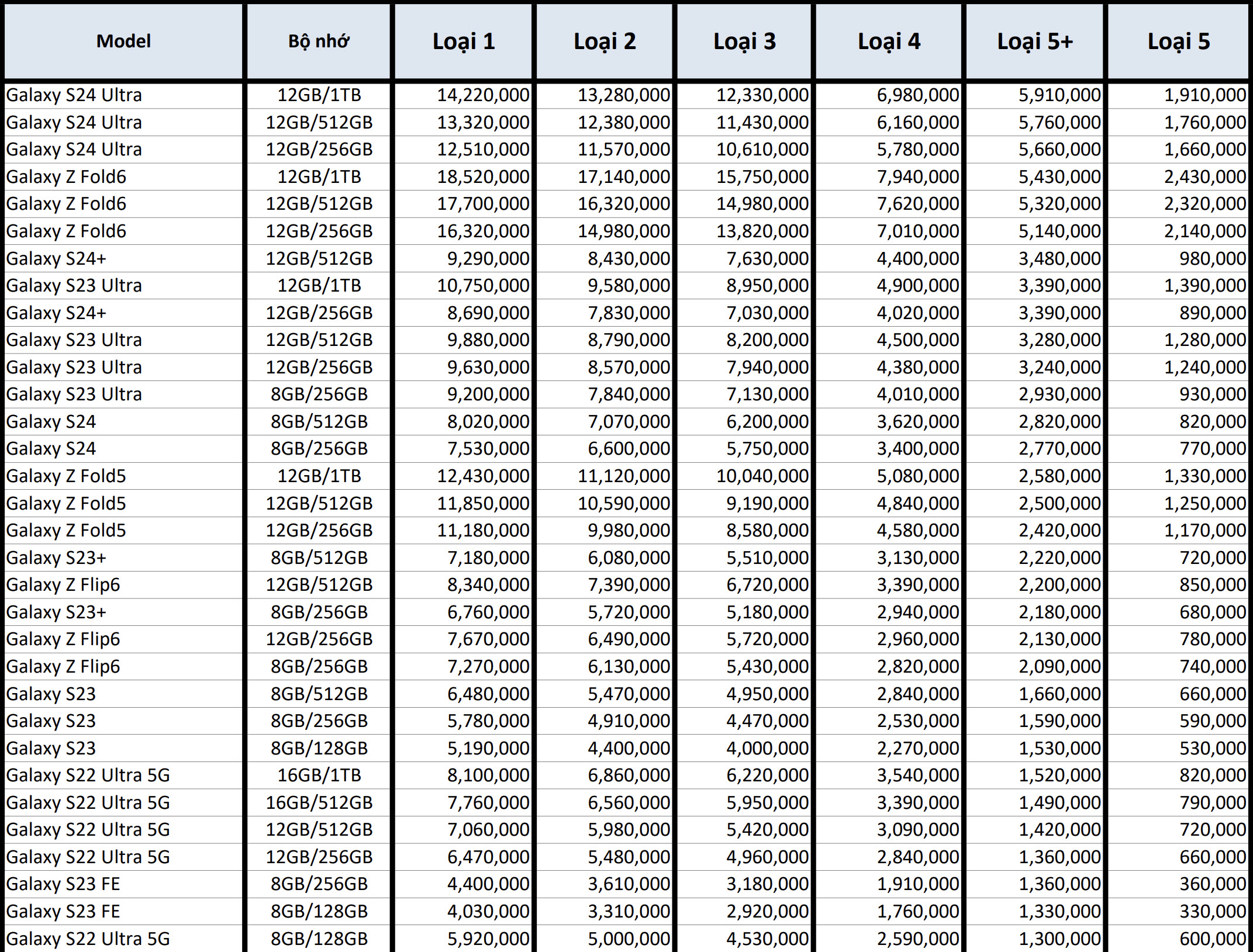Click the 14,220,000 price cell
This screenshot has width=1253, height=952.
pyautogui.click(x=464, y=95)
